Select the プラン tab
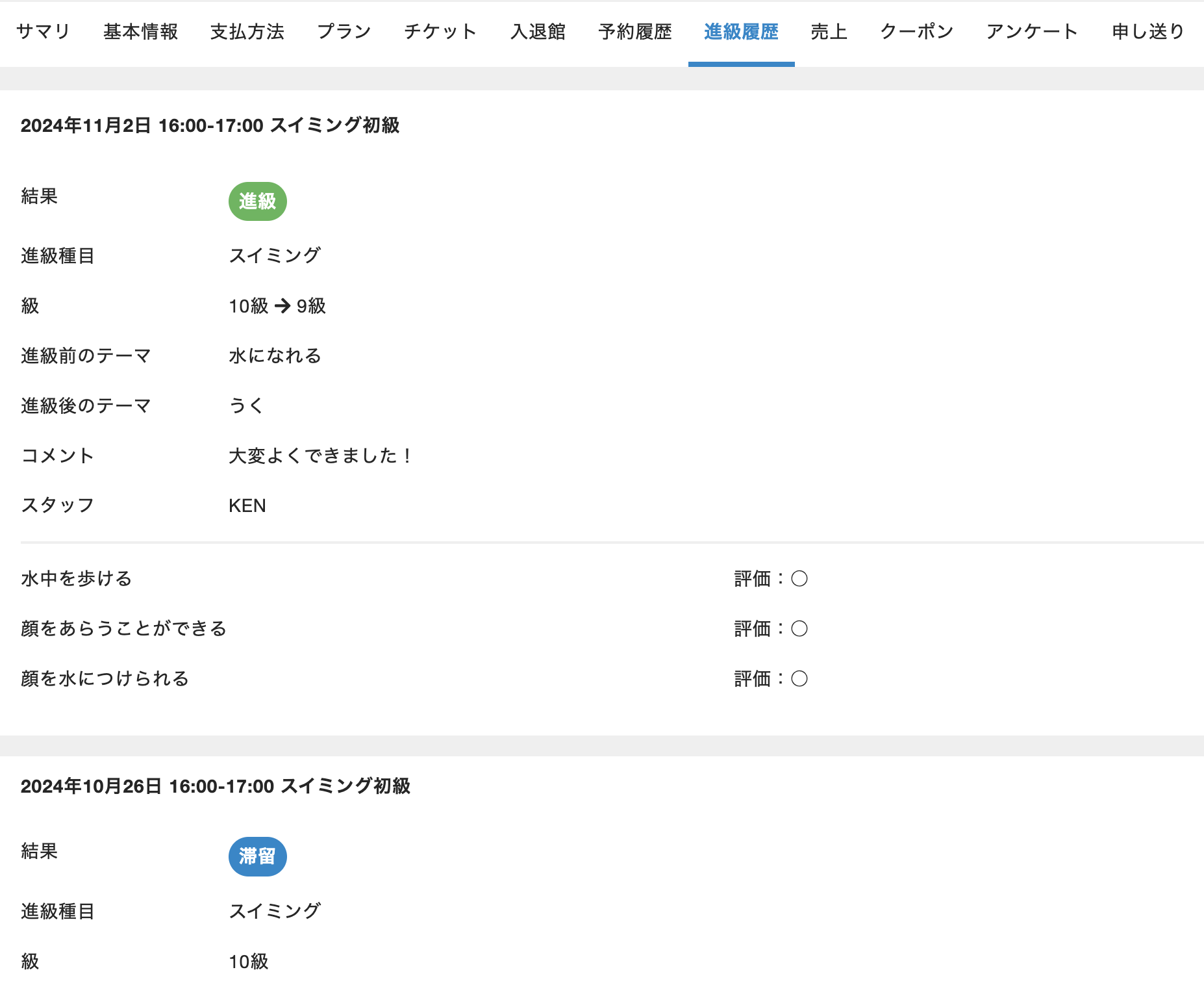 344,32
